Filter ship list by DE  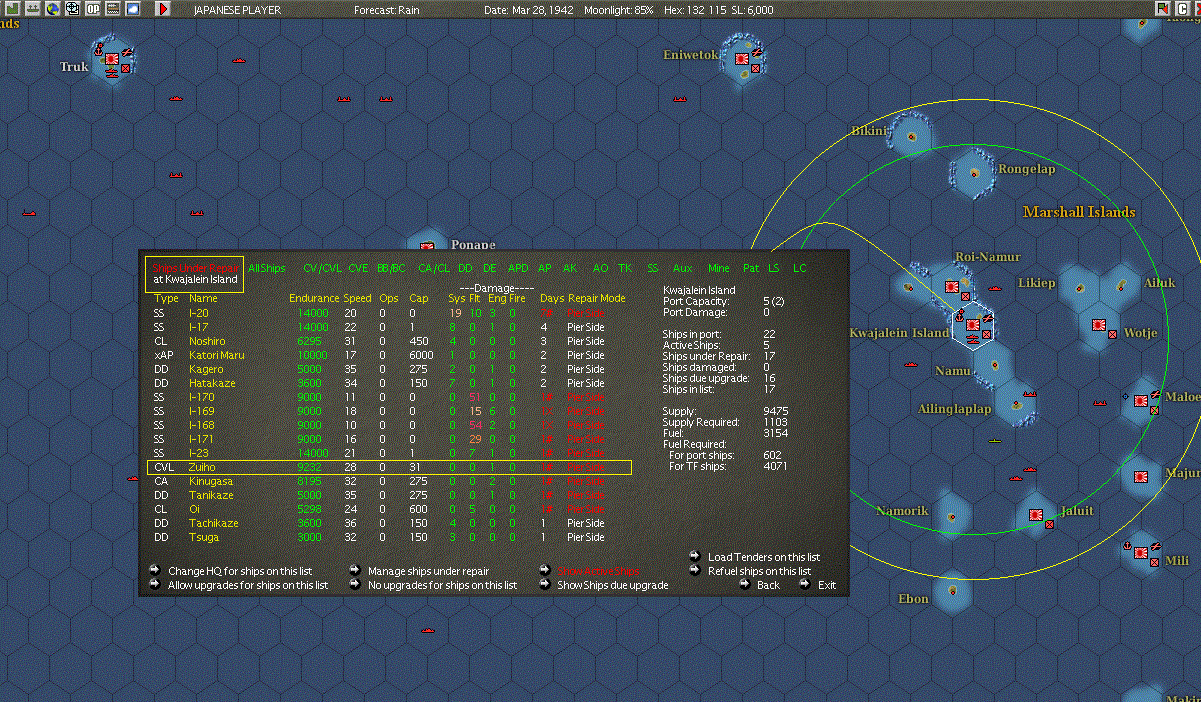489,268
